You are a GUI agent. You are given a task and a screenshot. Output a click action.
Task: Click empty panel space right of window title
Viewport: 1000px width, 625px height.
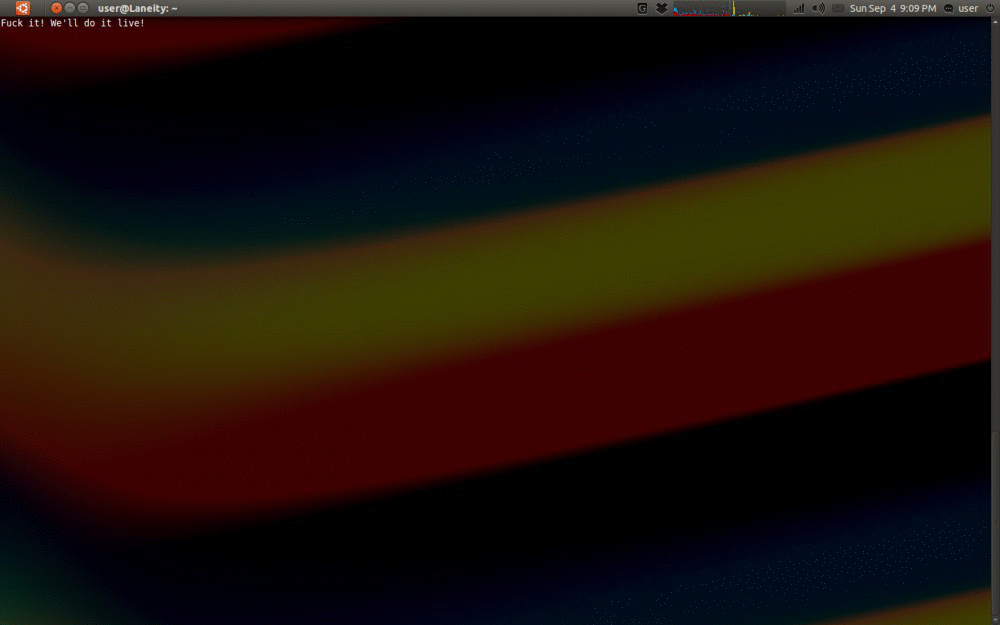[400, 8]
